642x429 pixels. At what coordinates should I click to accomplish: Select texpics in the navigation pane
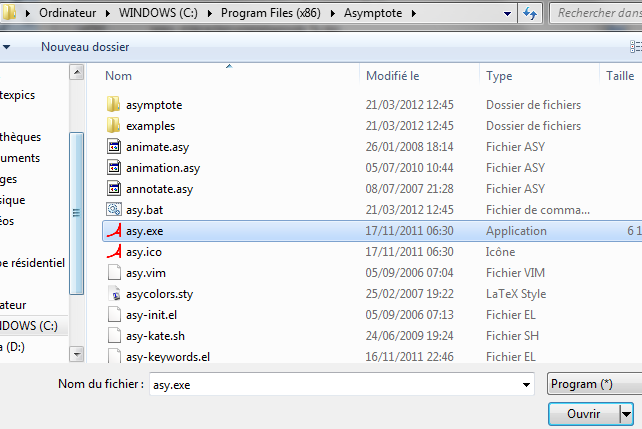pyautogui.click(x=18, y=95)
